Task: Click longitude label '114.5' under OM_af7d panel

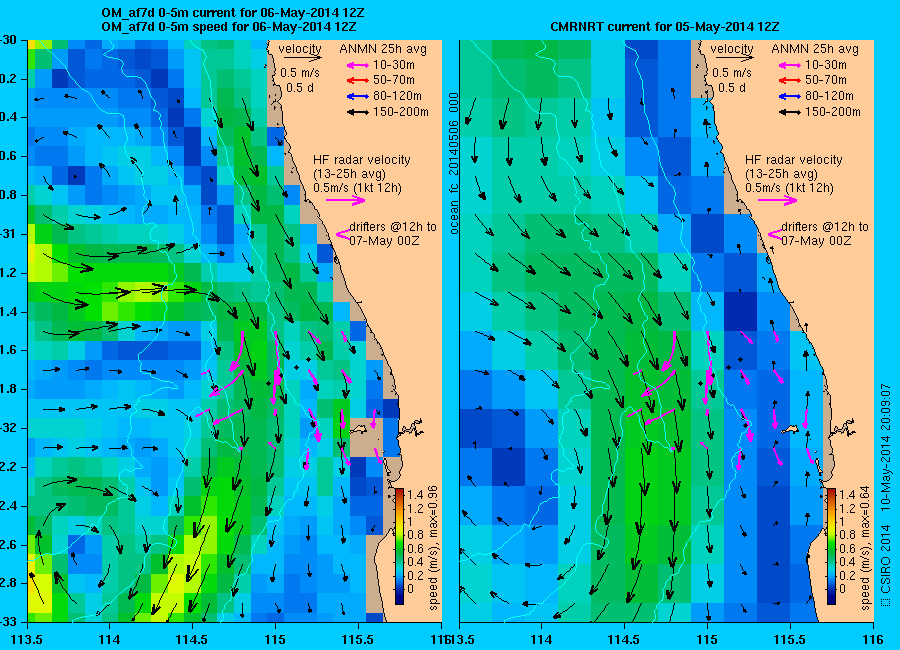Action: (192, 640)
